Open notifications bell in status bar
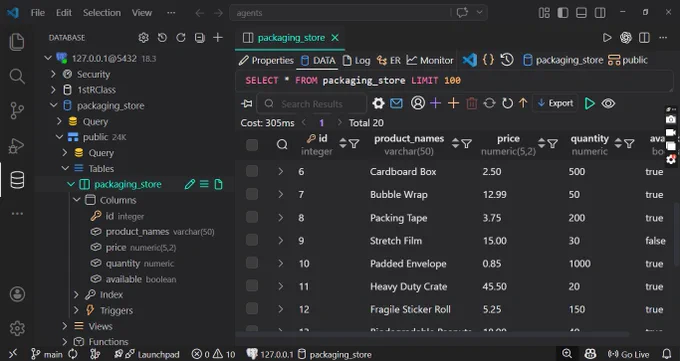The height and width of the screenshot is (361, 680). [668, 354]
